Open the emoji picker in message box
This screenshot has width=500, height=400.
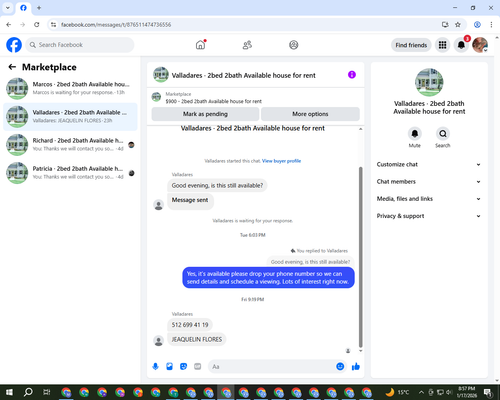click(x=340, y=367)
